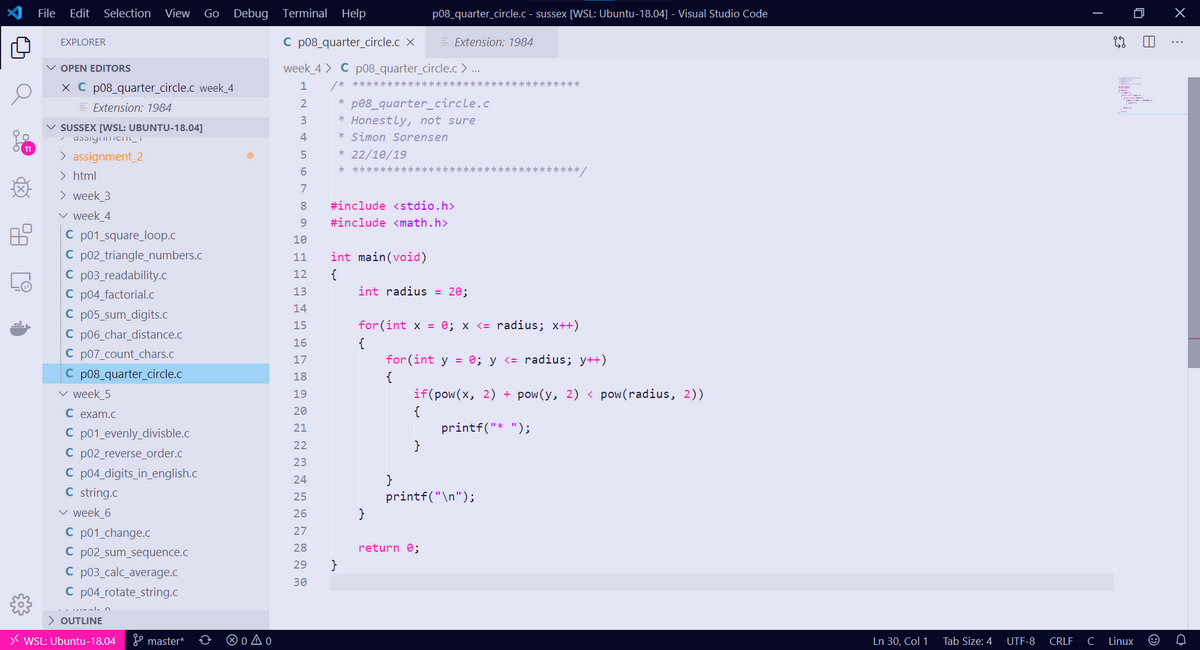This screenshot has width=1200, height=650.
Task: Open the Debug view bug icon
Action: pyautogui.click(x=21, y=188)
